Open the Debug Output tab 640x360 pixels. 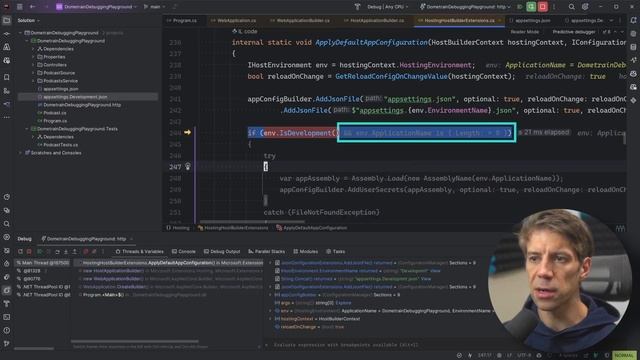[222, 251]
